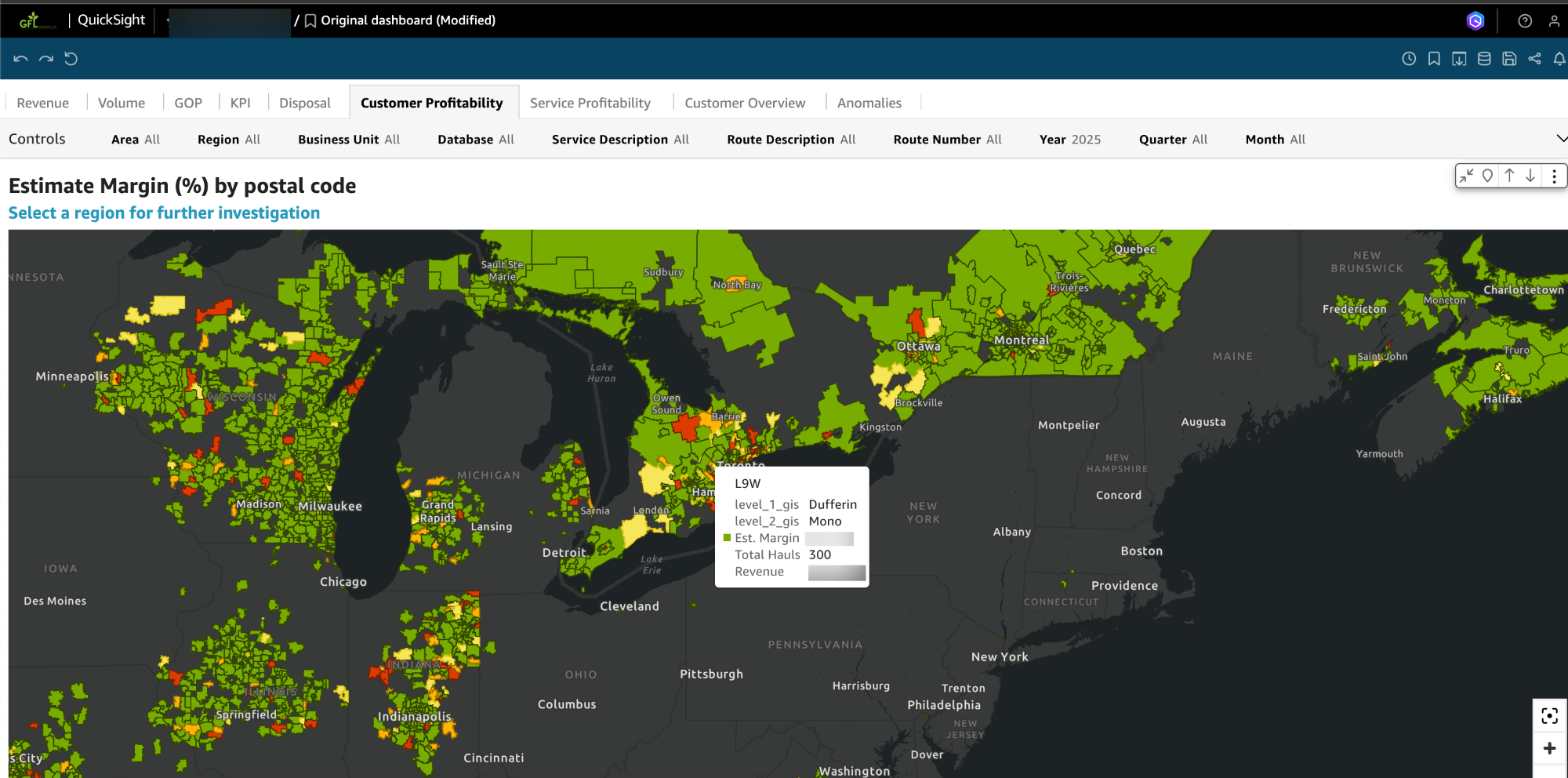Screen dimensions: 1568x778
Task: Click the map zoom-to-data focus button
Action: point(1549,715)
